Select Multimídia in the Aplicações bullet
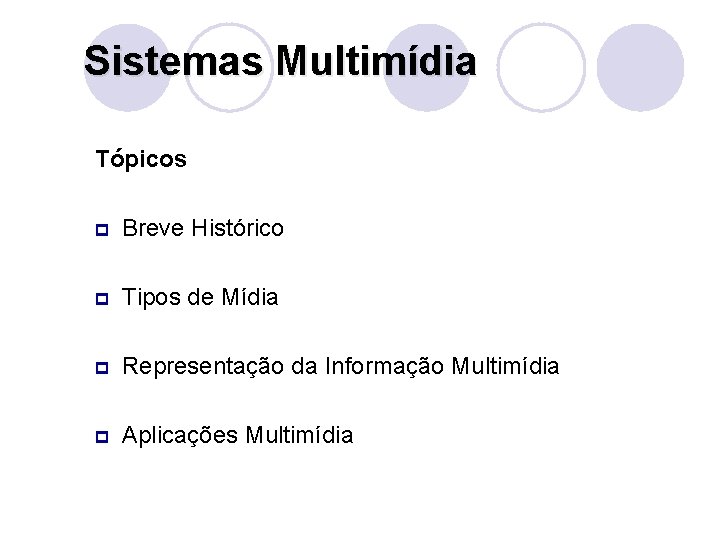720x540 pixels. (x=299, y=435)
